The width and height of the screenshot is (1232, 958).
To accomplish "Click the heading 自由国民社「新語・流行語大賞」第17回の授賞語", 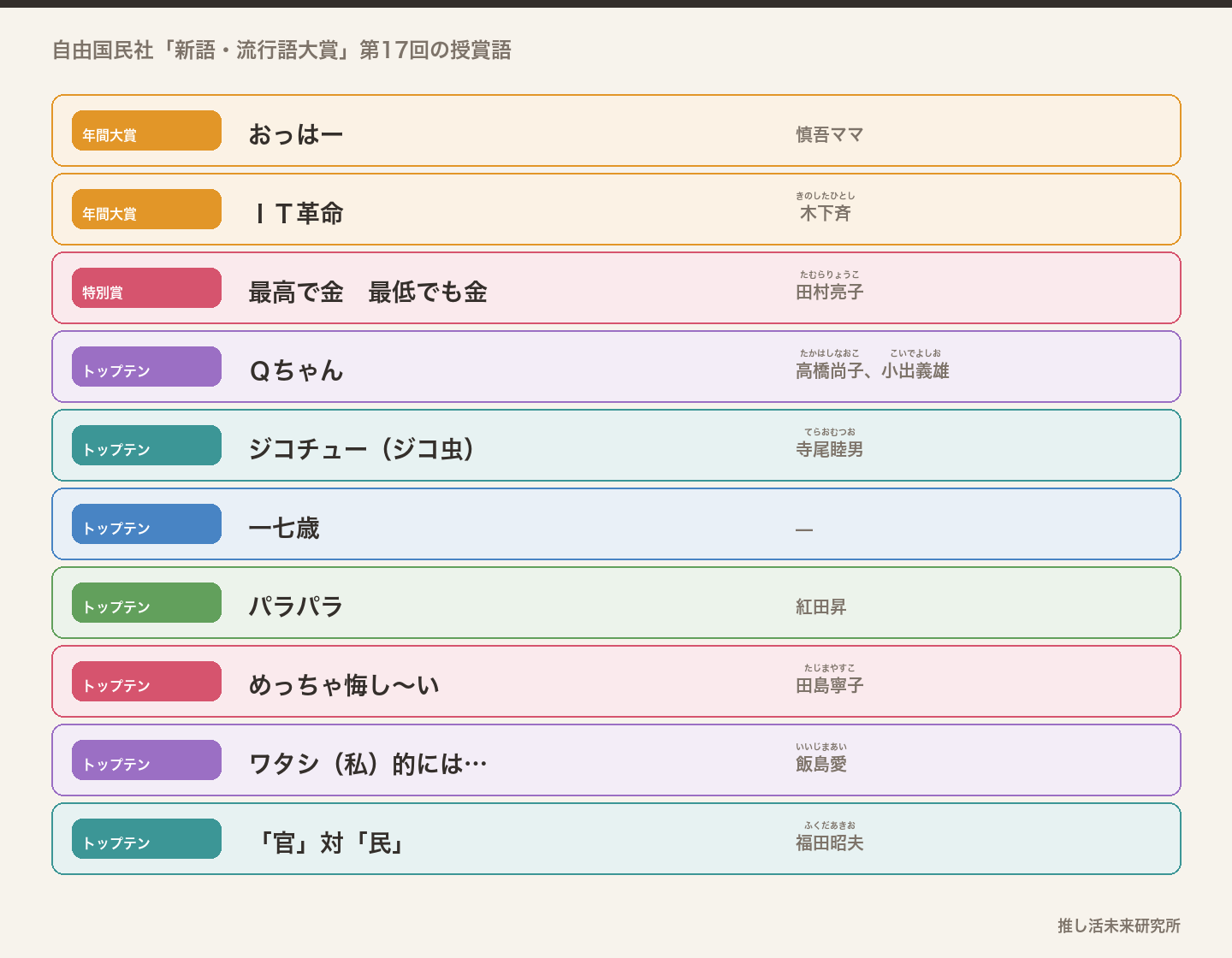I will 281,50.
